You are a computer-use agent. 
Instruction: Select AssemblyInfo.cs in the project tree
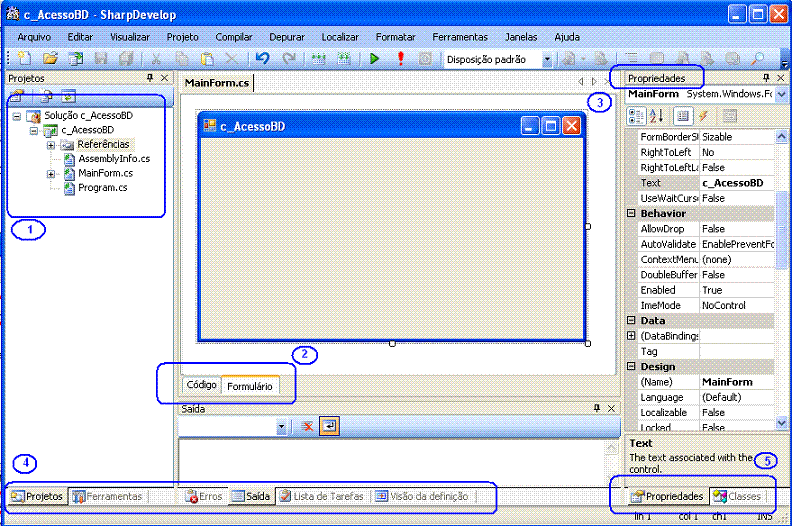114,159
